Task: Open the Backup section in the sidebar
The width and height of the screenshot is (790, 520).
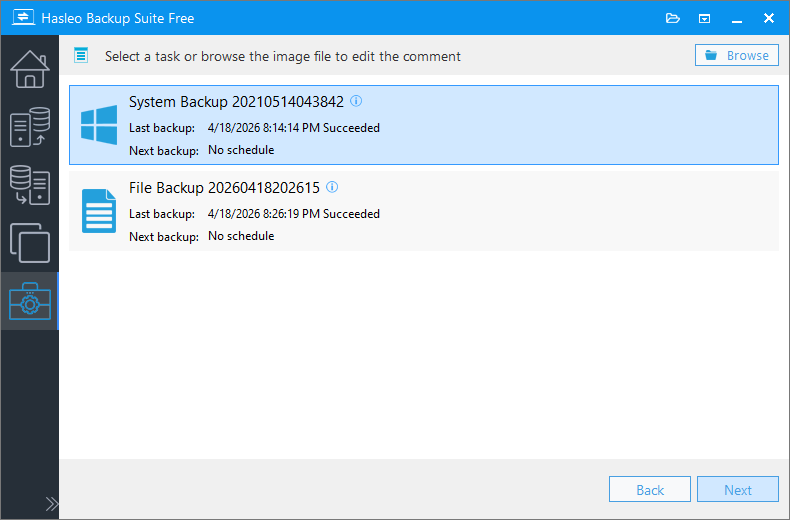Action: (x=30, y=127)
